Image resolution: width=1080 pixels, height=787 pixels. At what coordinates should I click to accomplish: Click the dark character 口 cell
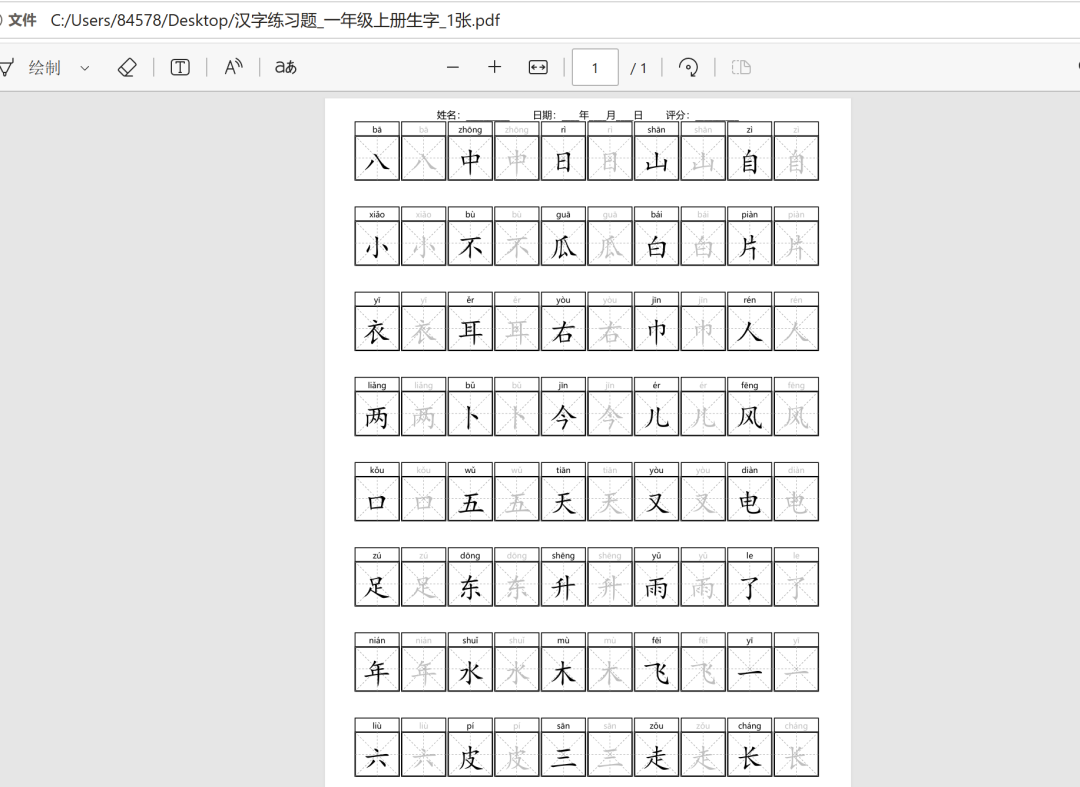point(377,499)
